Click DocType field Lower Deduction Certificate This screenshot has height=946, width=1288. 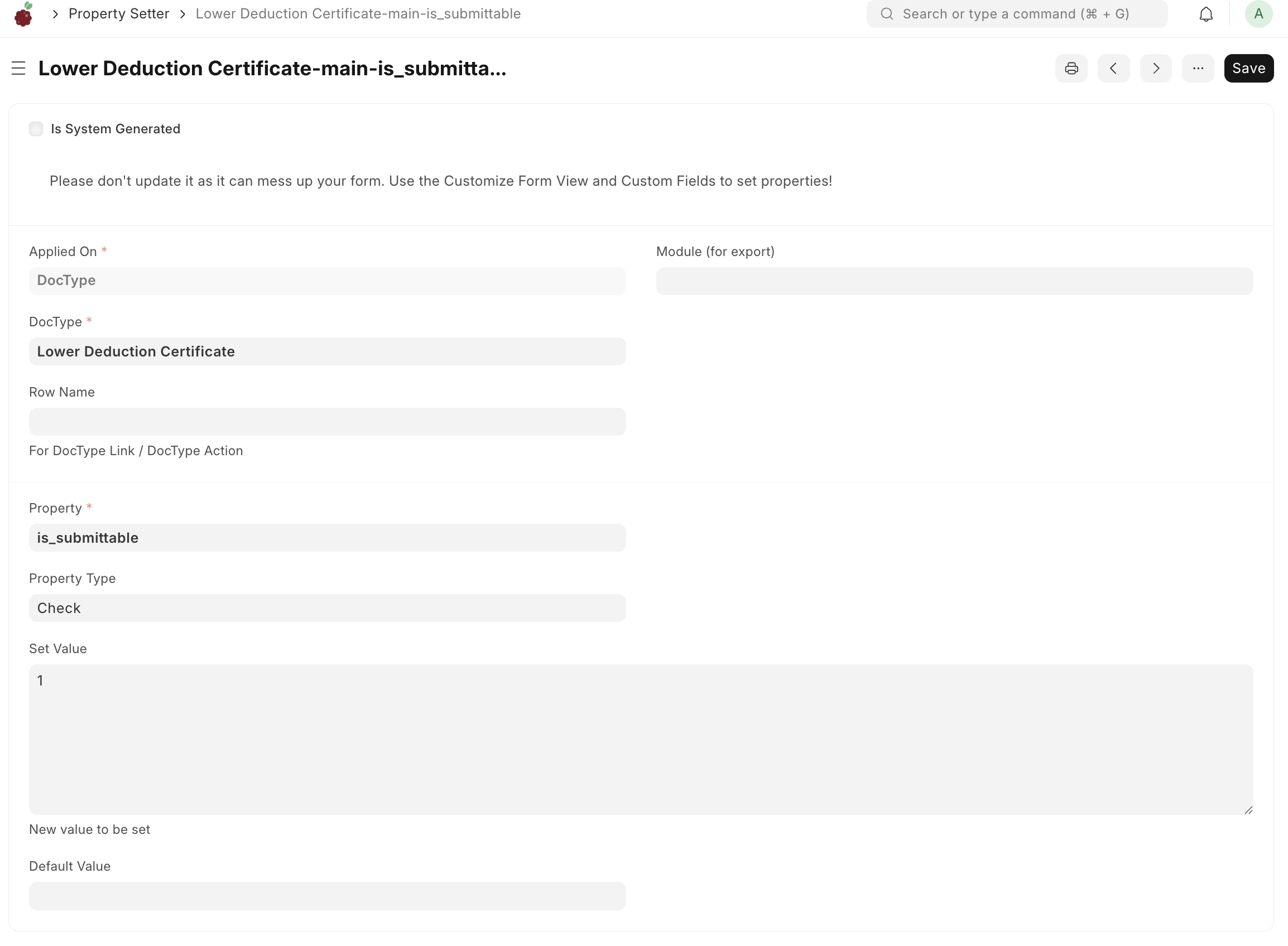coord(327,351)
